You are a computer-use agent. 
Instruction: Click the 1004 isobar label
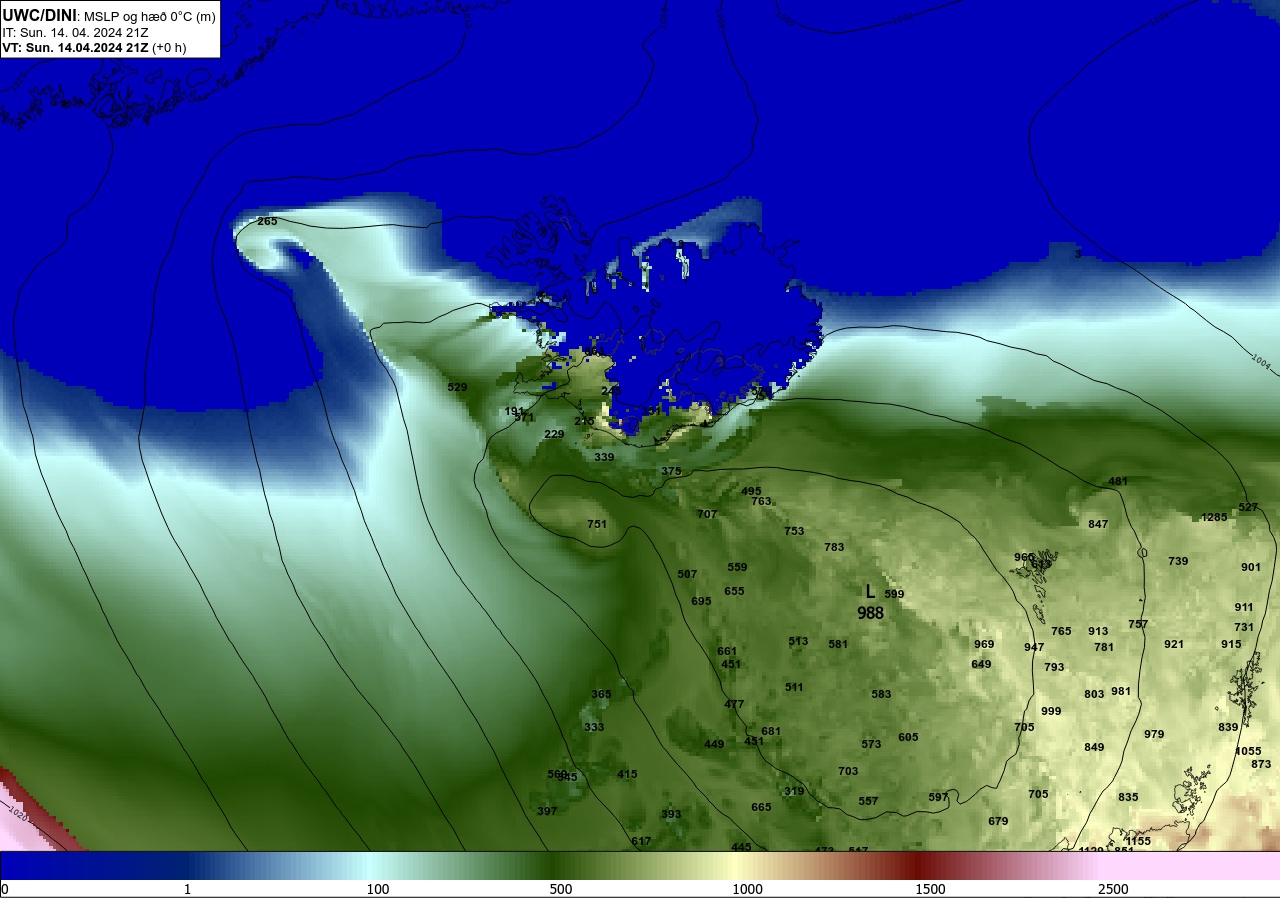tap(1262, 361)
